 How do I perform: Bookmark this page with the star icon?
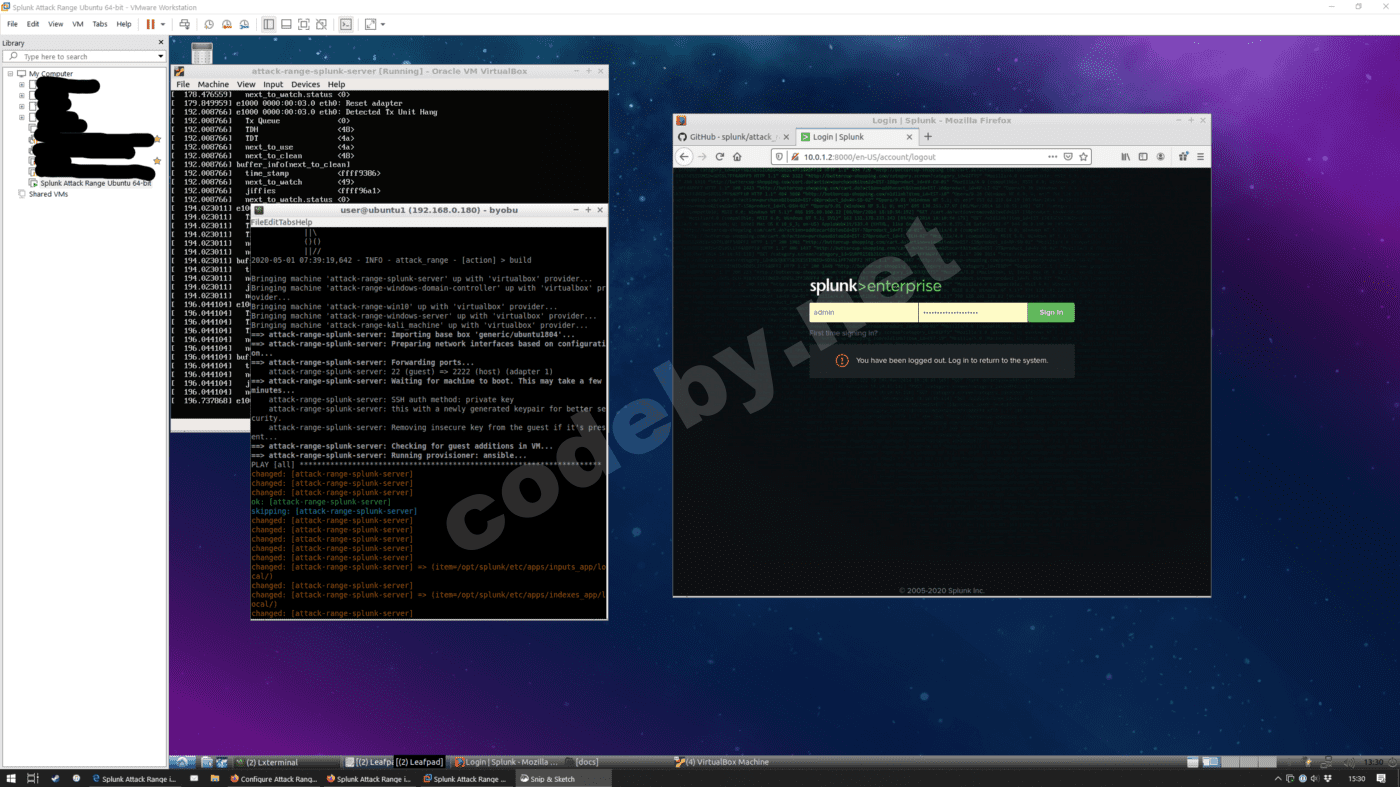click(1083, 157)
